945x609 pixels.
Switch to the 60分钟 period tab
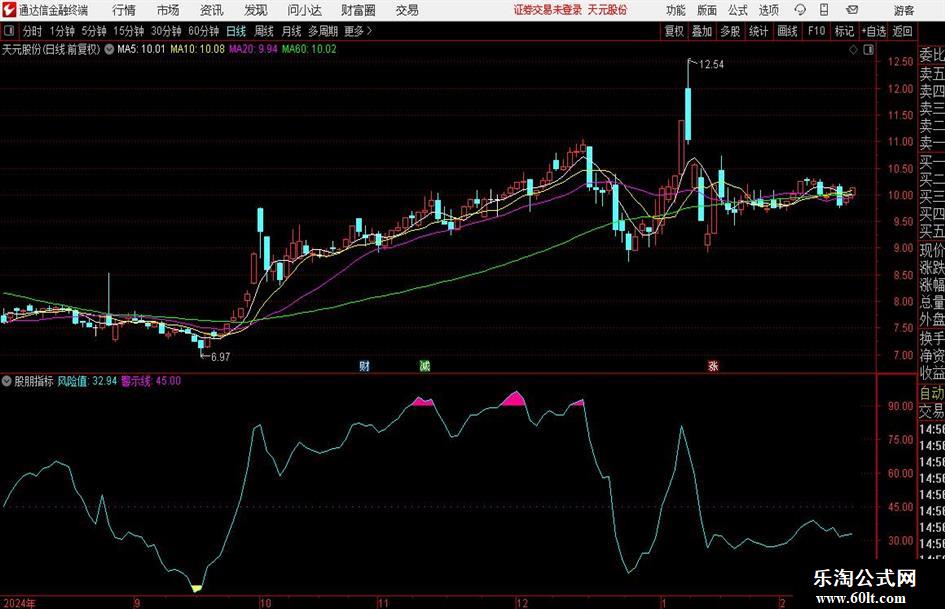(x=204, y=31)
